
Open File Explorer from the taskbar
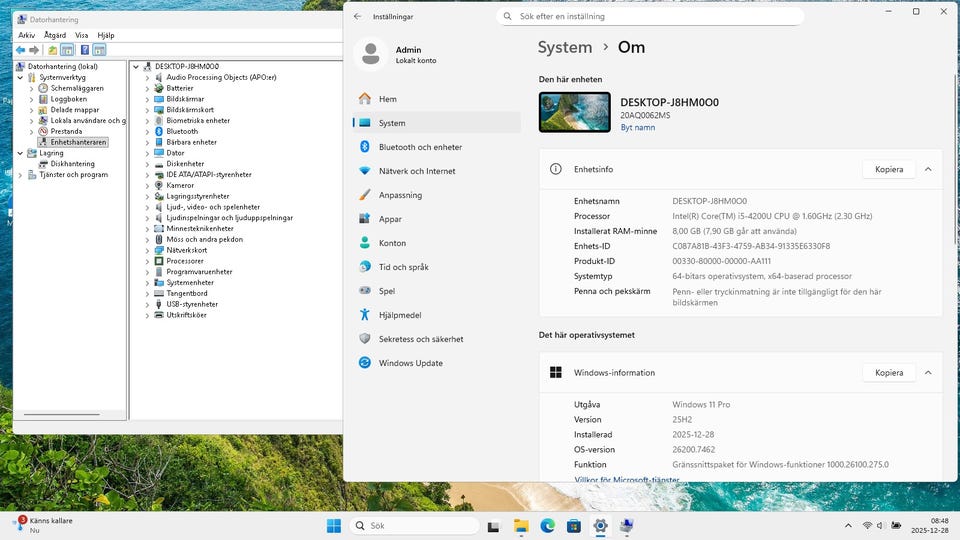(x=521, y=525)
